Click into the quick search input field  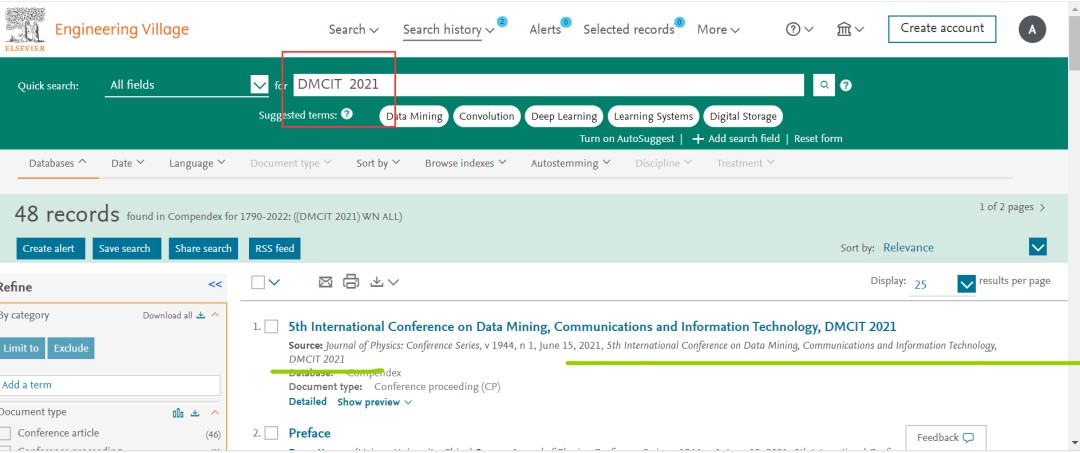click(548, 85)
